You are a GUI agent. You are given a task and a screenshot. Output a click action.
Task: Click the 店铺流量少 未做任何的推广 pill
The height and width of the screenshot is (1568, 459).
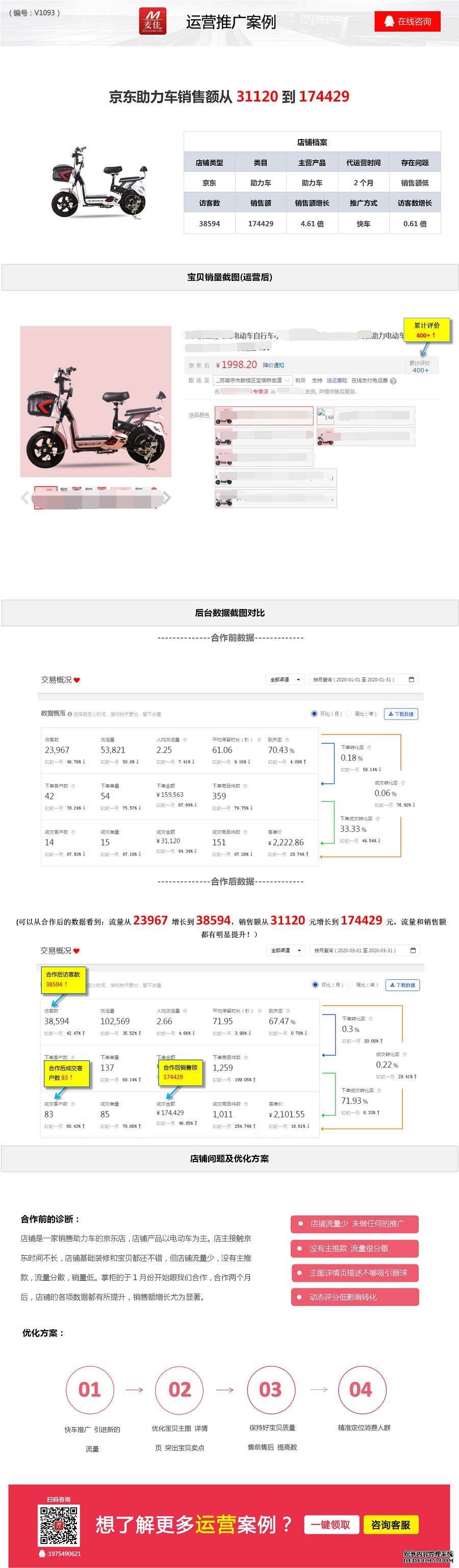(x=355, y=1224)
